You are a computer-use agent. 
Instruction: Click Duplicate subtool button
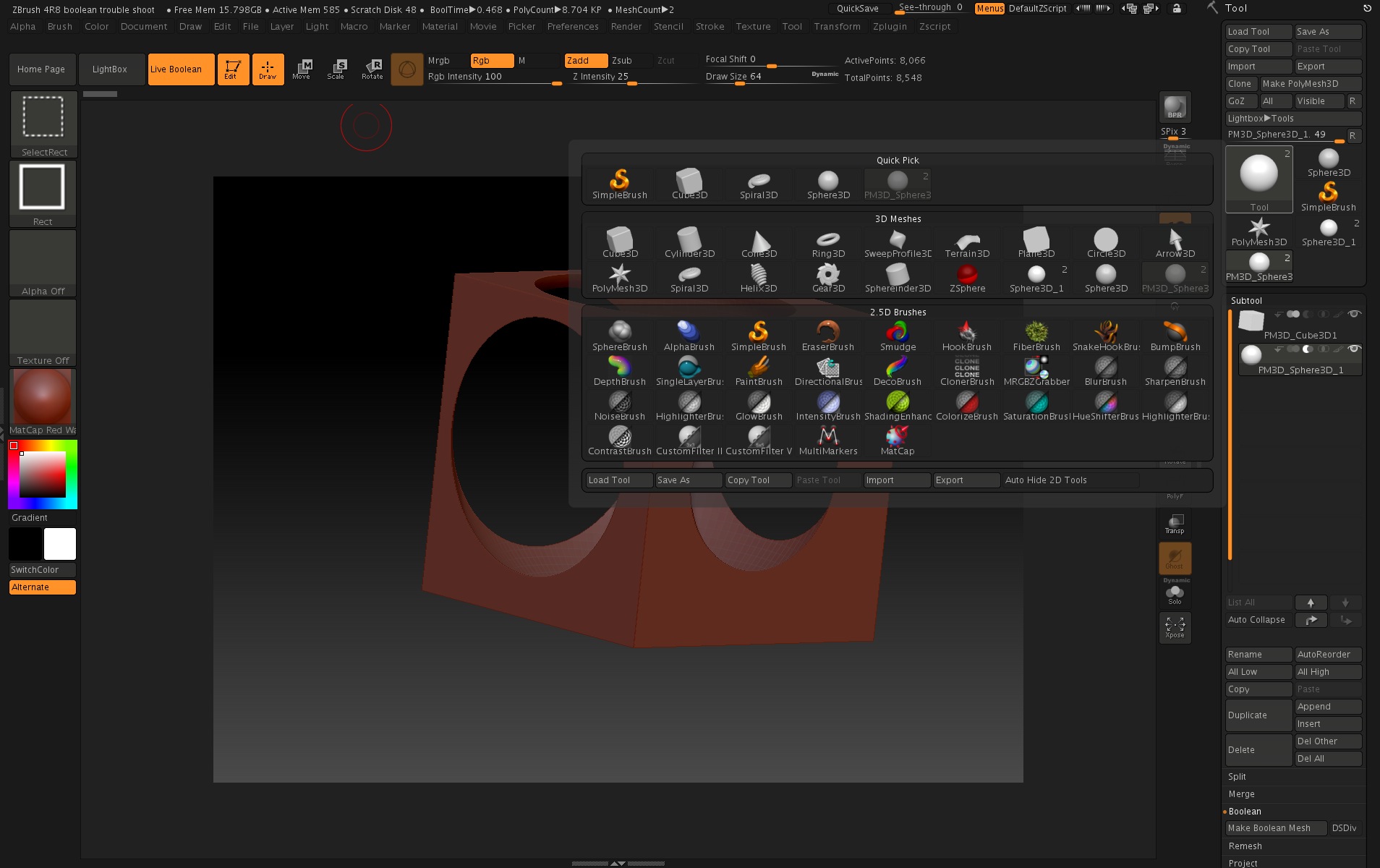[1258, 715]
